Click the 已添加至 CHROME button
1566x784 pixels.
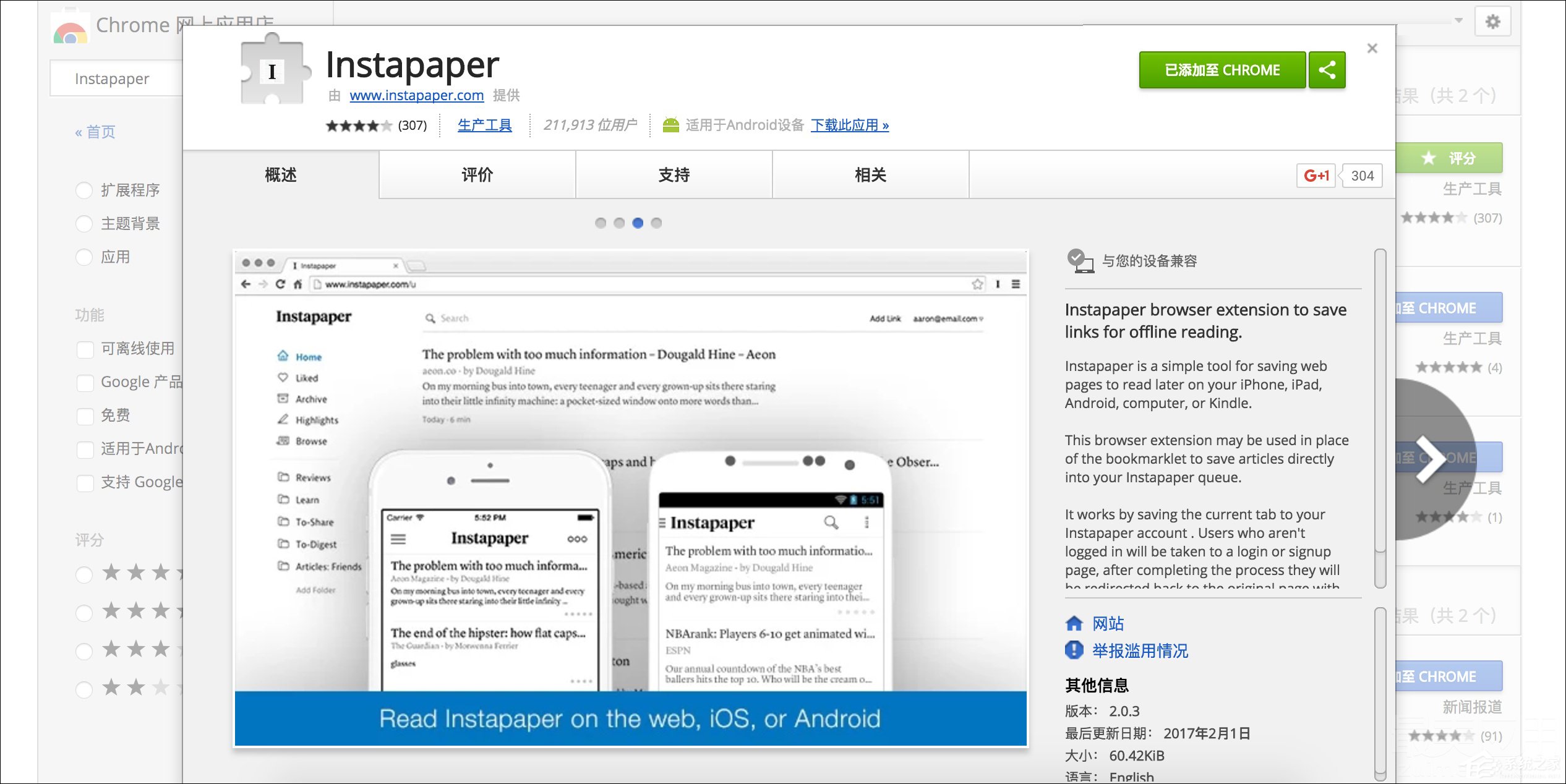[x=1222, y=70]
